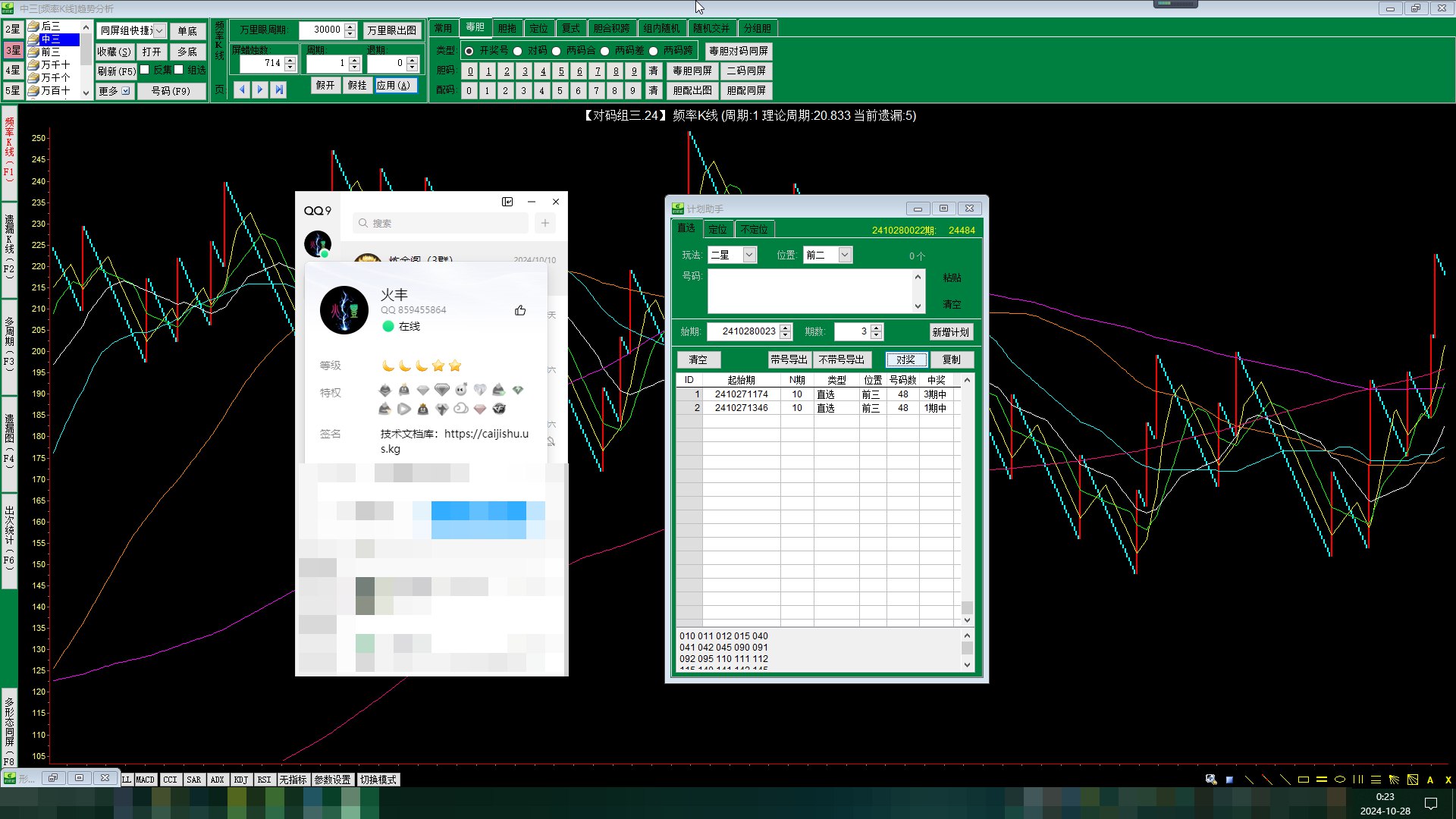The height and width of the screenshot is (819, 1456).
Task: Click the MACD indicator button
Action: [145, 780]
